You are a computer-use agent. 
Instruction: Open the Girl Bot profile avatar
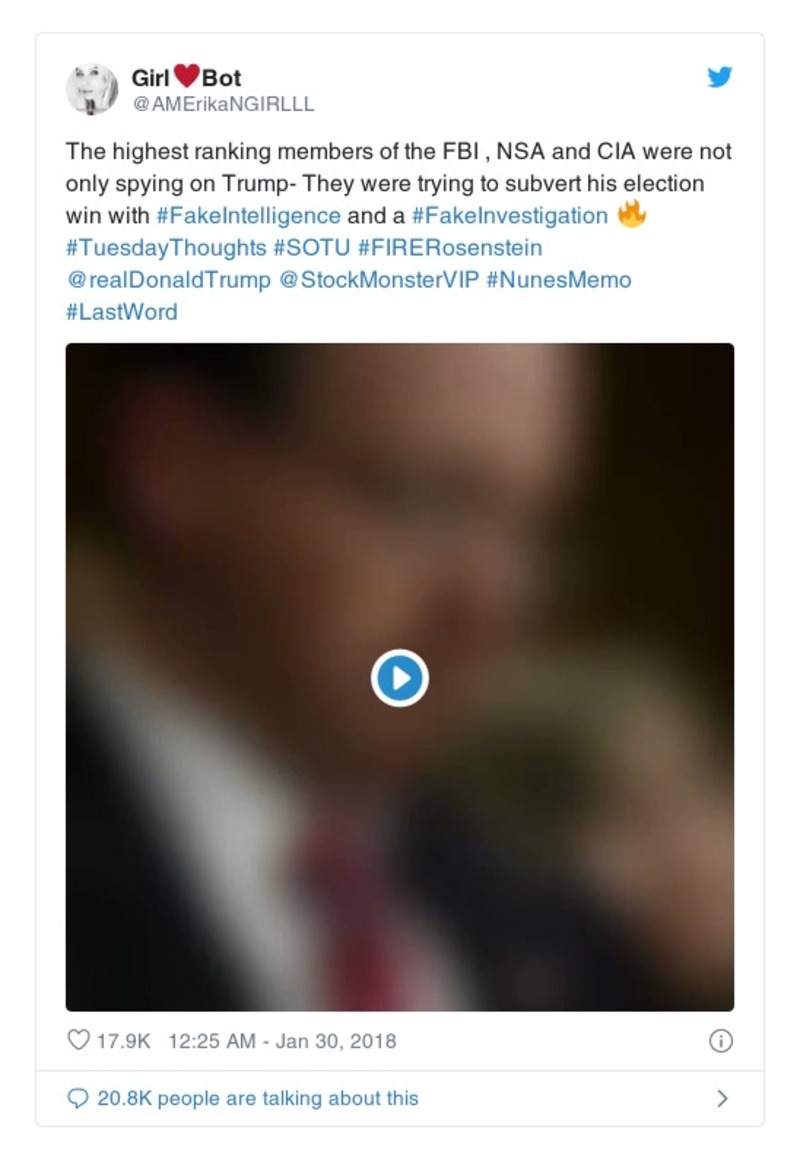pos(92,88)
